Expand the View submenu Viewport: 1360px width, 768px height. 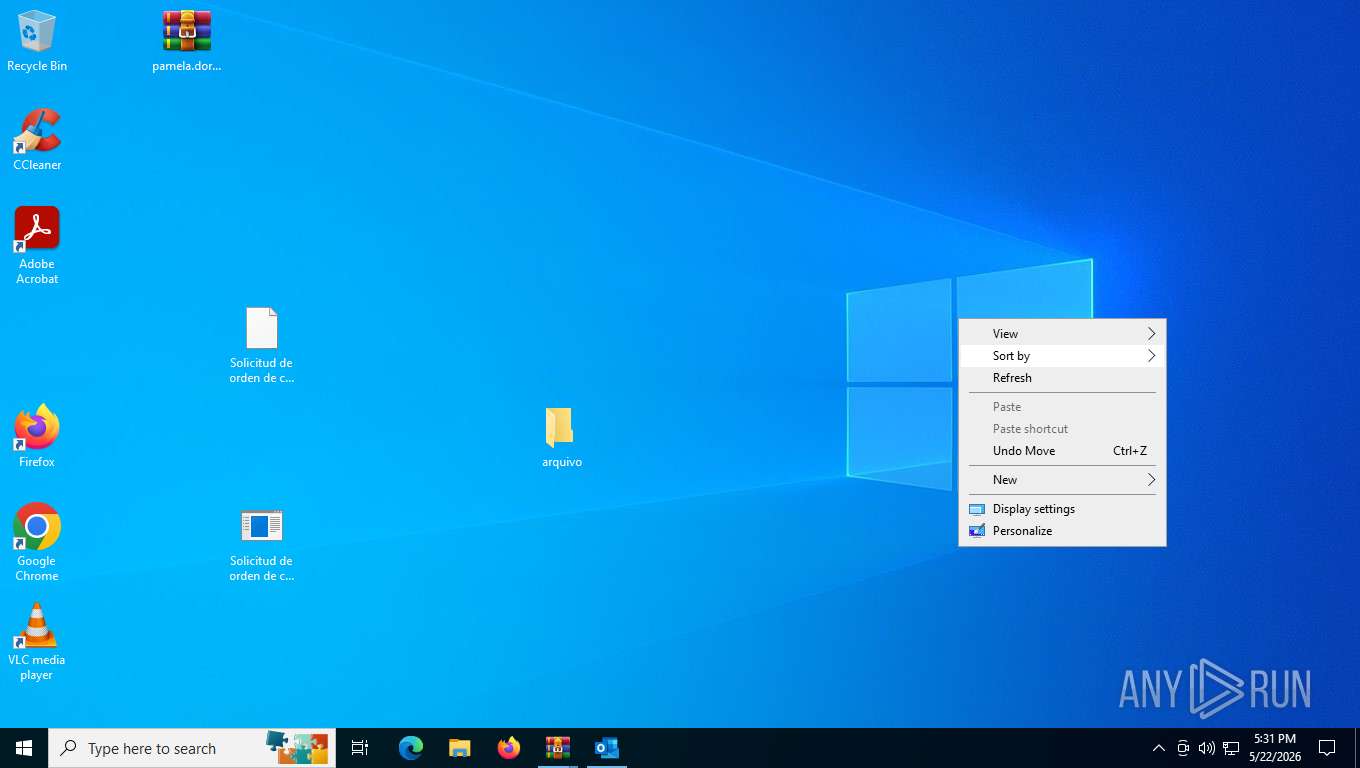pos(1062,334)
